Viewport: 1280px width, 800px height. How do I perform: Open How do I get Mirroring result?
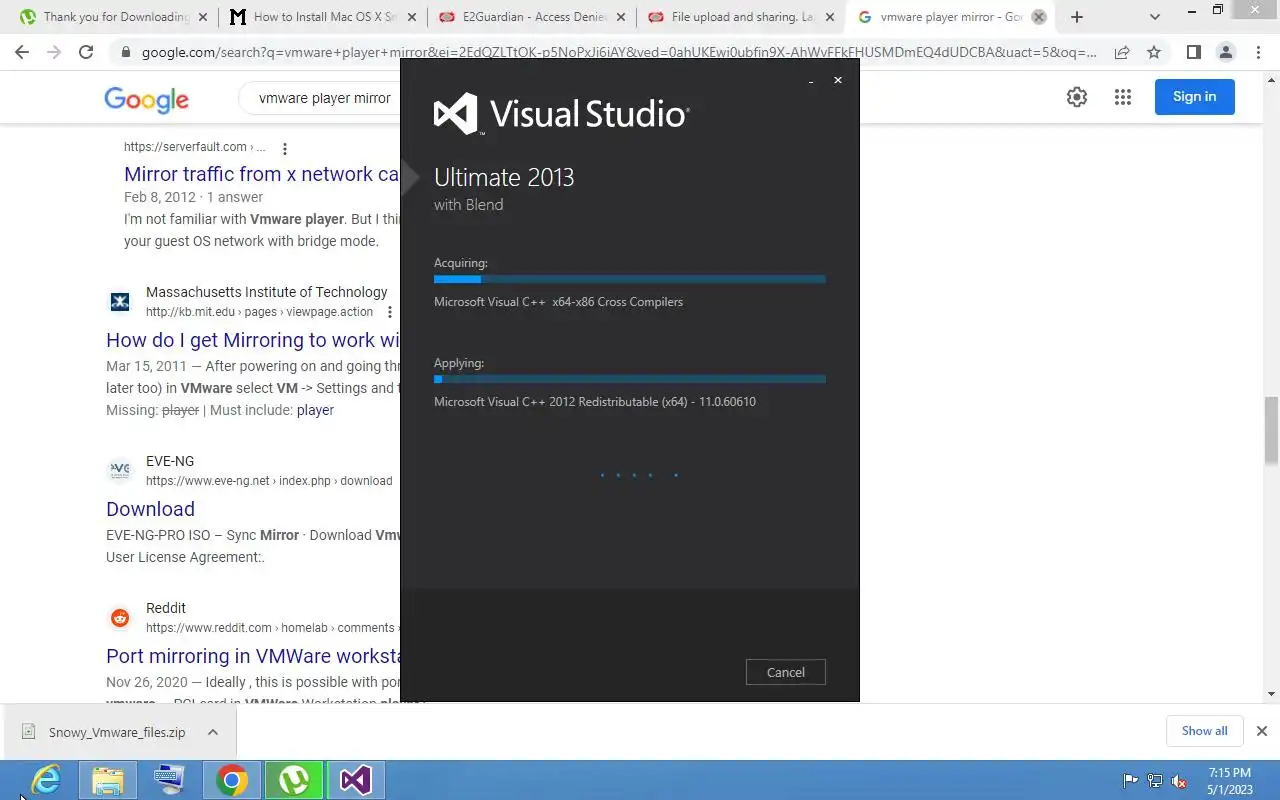point(253,340)
